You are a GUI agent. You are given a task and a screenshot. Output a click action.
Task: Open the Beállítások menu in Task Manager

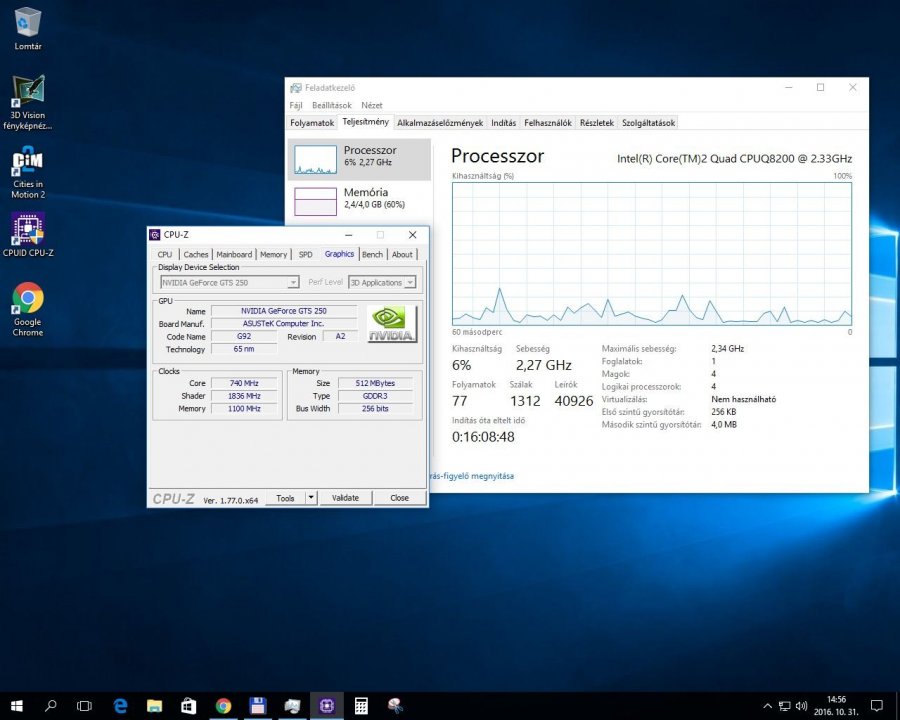(x=332, y=105)
